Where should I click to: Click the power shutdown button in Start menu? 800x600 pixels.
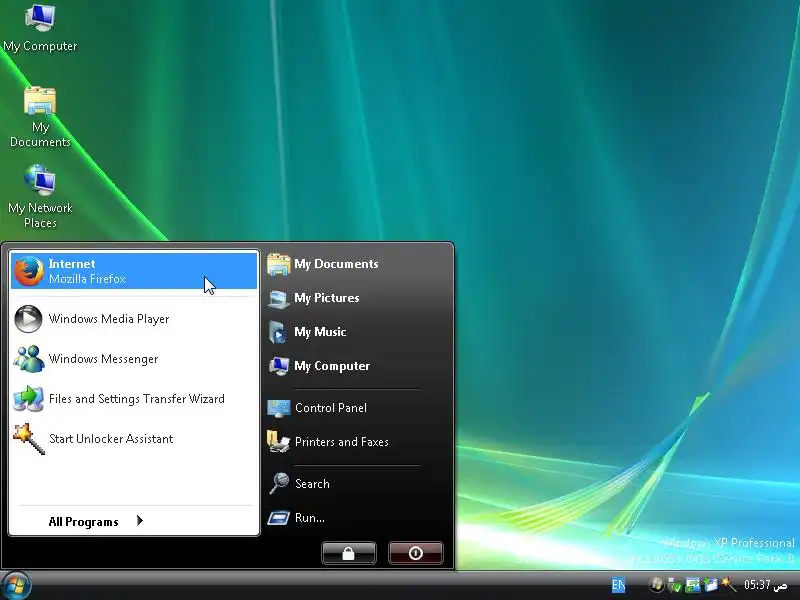[416, 553]
